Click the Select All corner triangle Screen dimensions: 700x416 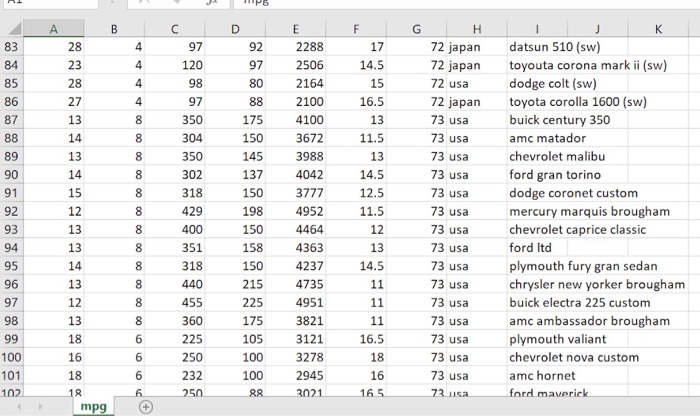pos(13,29)
